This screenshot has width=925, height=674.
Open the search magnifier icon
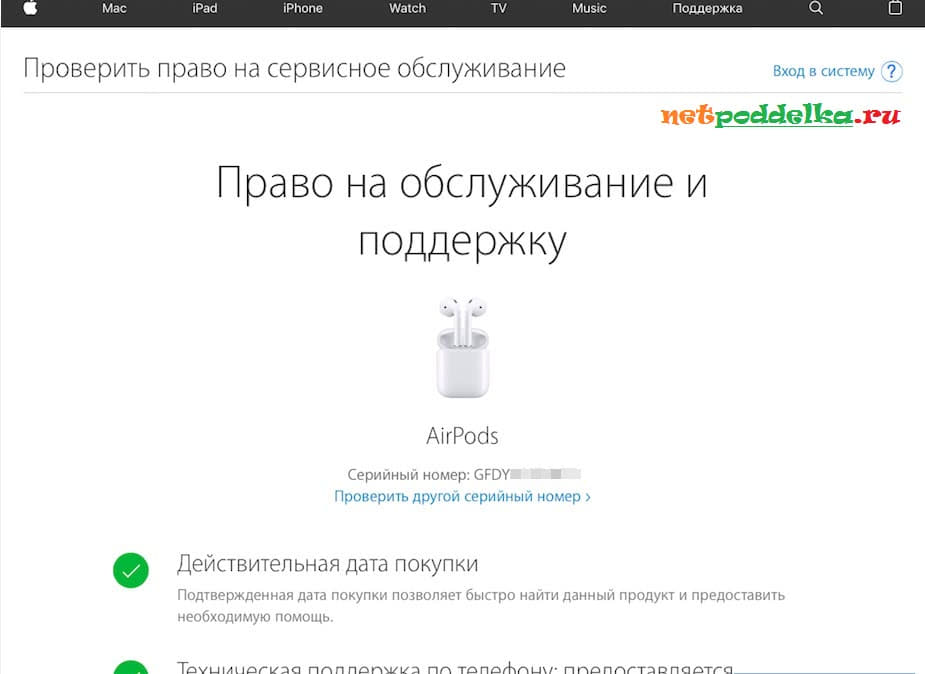(815, 8)
